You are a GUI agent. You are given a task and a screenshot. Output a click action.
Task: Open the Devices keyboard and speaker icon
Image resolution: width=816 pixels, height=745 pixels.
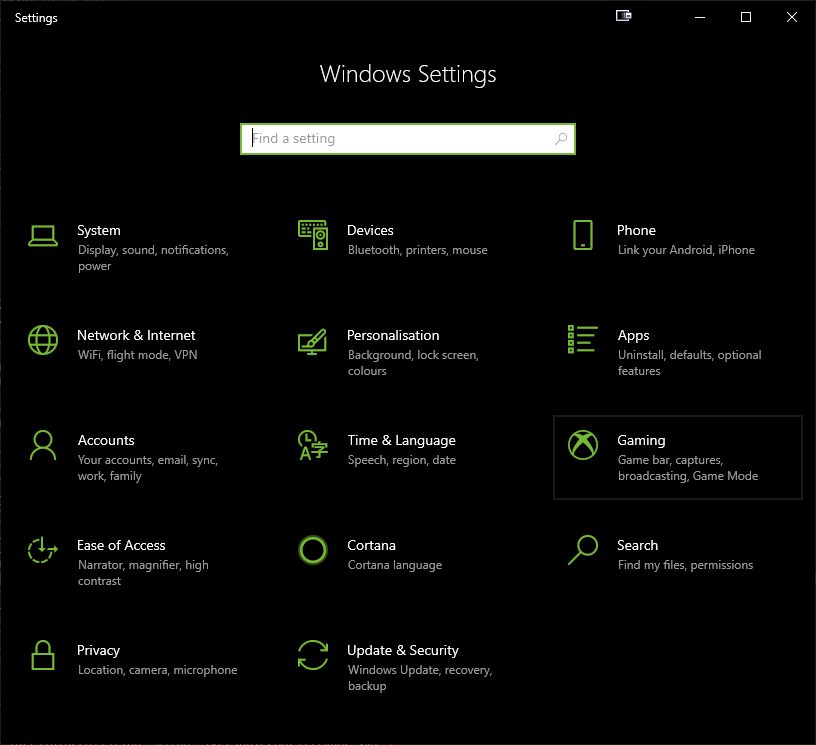(313, 235)
